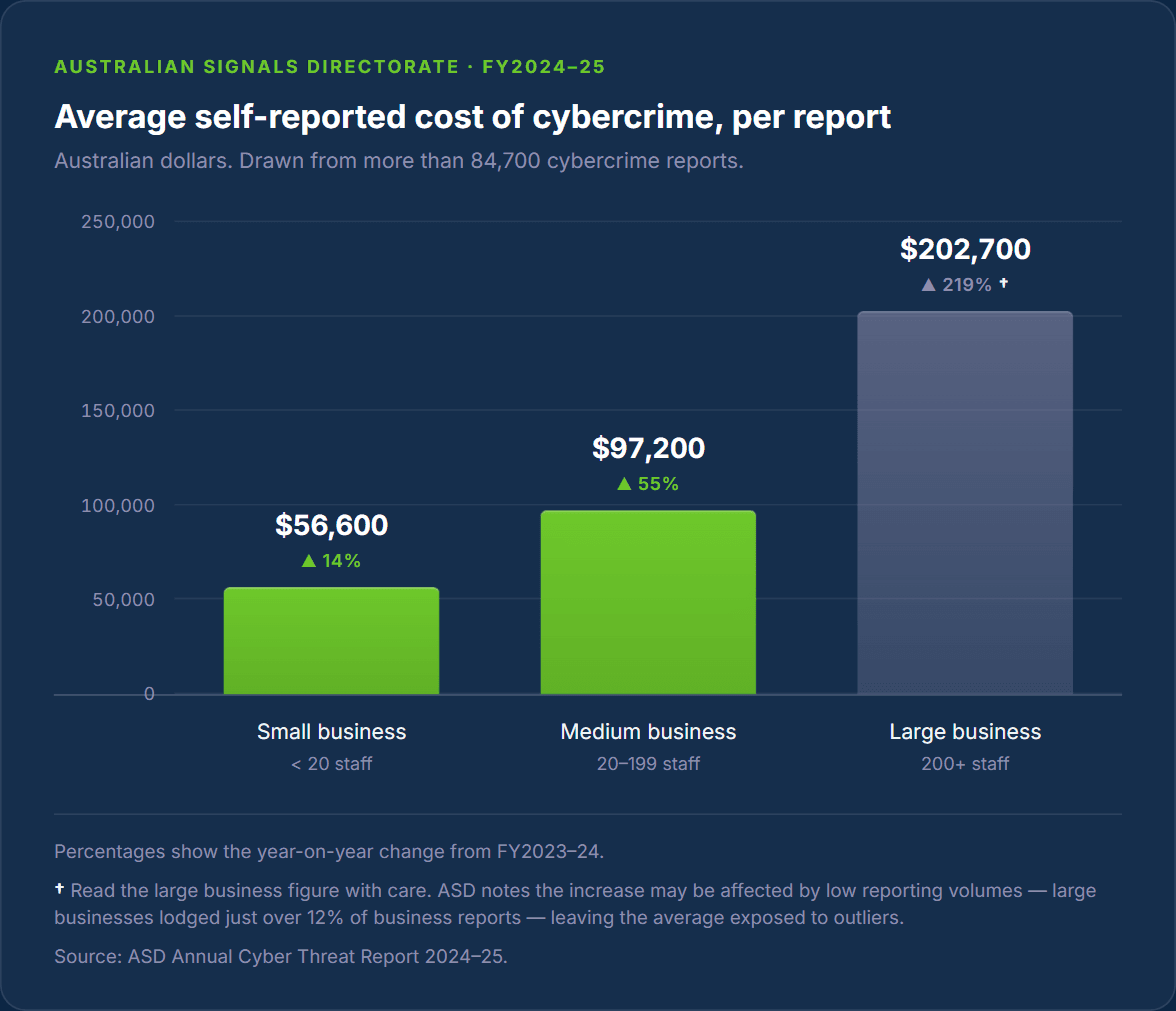Select the 14% change text

click(341, 561)
